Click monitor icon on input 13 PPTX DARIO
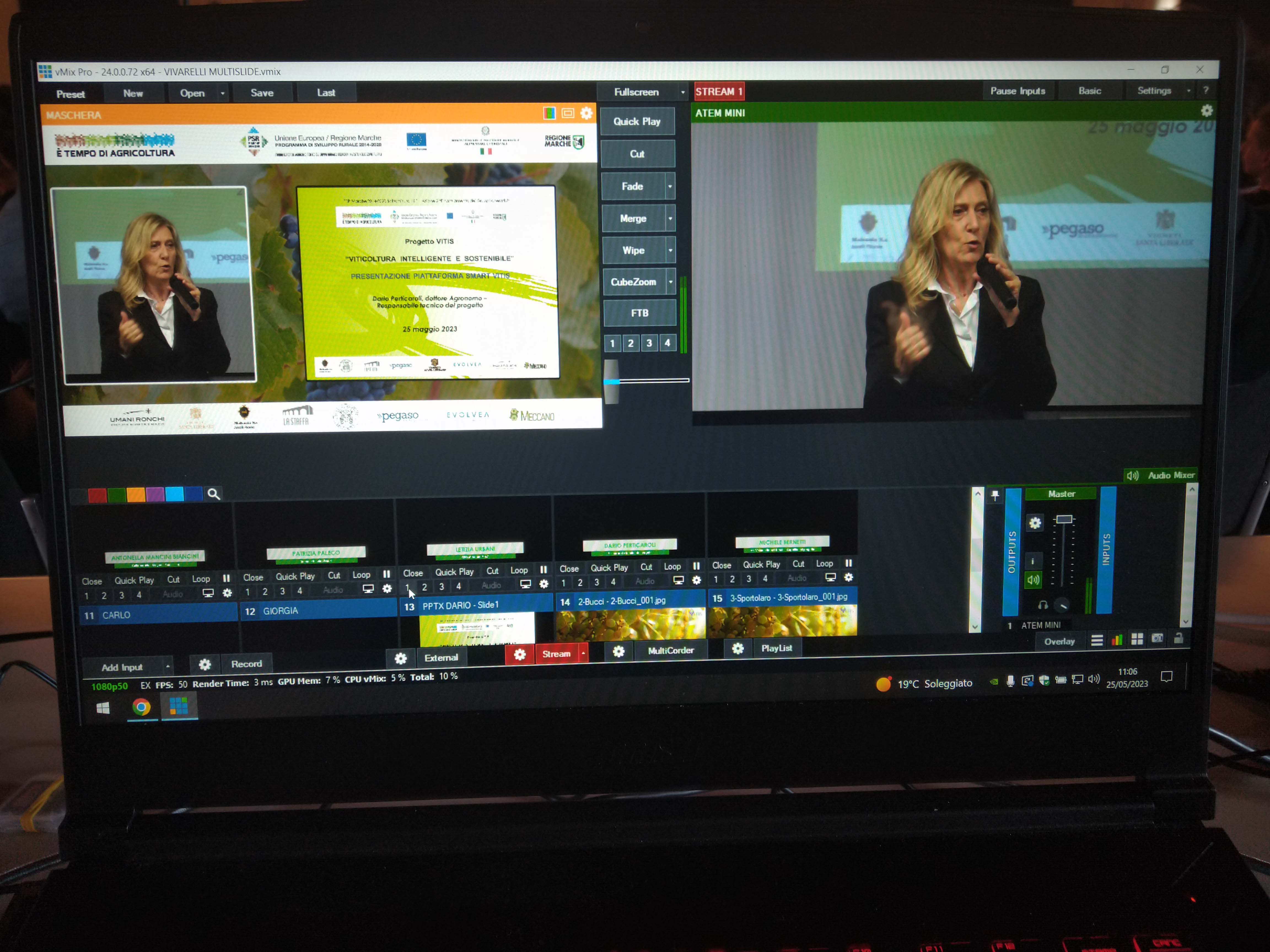The width and height of the screenshot is (1270, 952). 525,584
